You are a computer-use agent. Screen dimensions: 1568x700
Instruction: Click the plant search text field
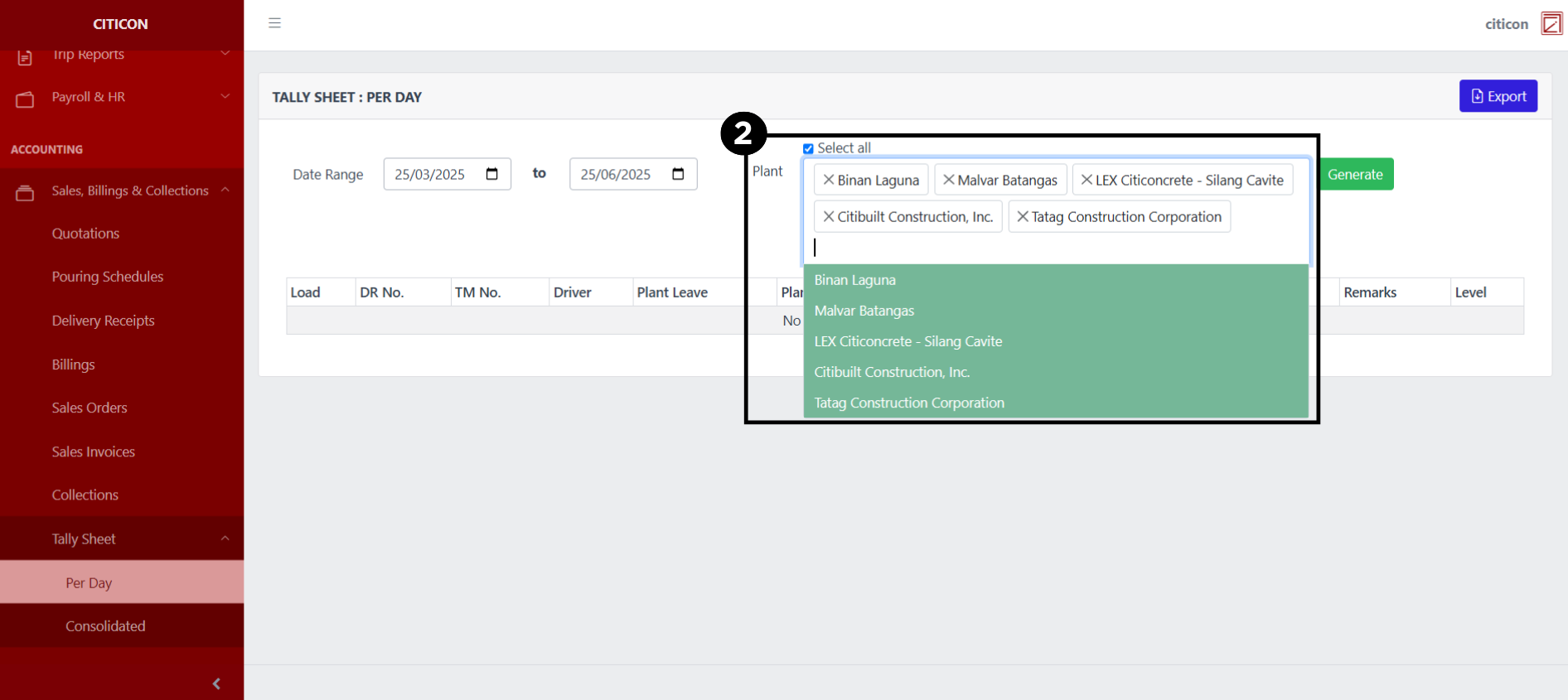1053,248
